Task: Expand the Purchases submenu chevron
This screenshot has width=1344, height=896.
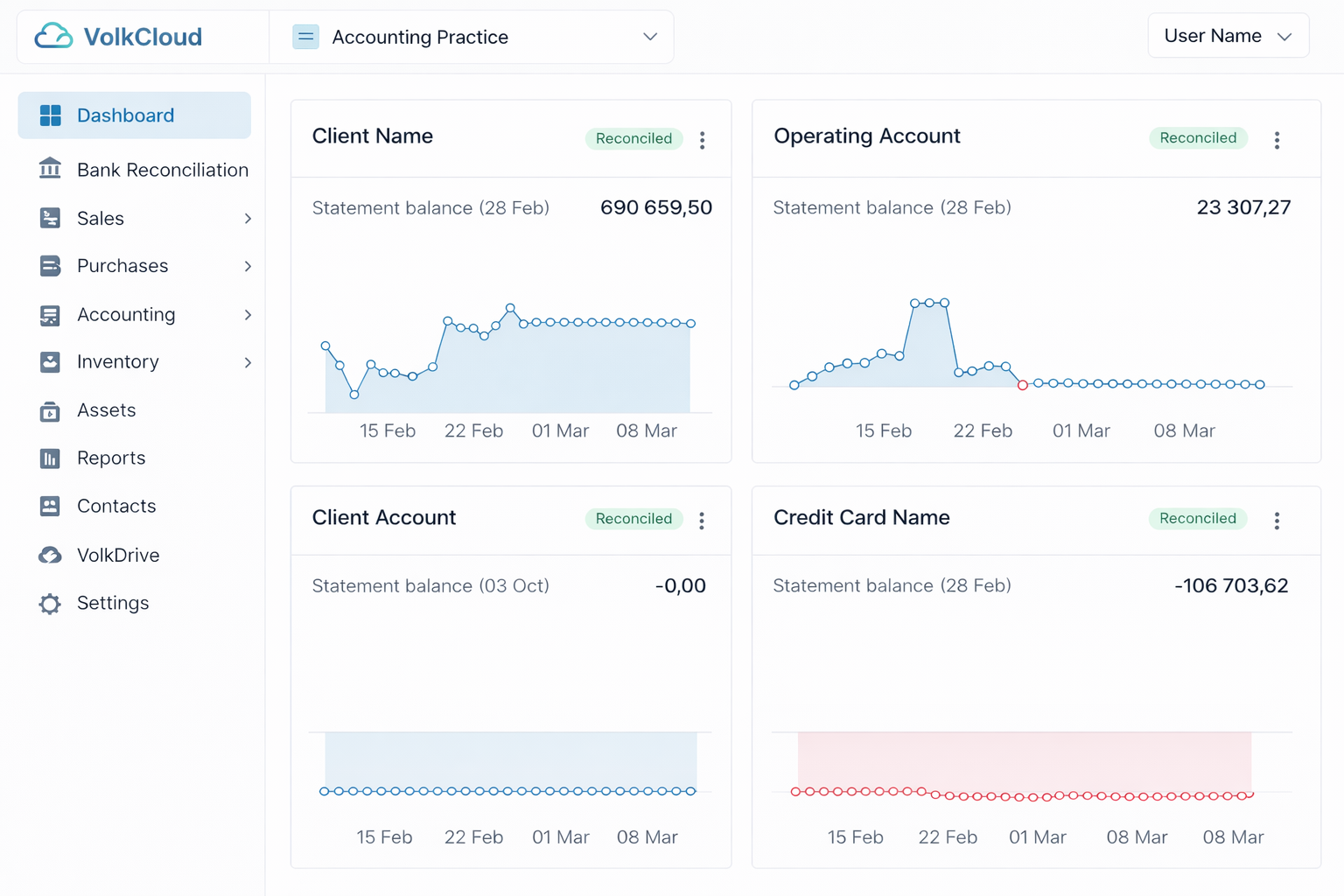Action: (x=248, y=266)
